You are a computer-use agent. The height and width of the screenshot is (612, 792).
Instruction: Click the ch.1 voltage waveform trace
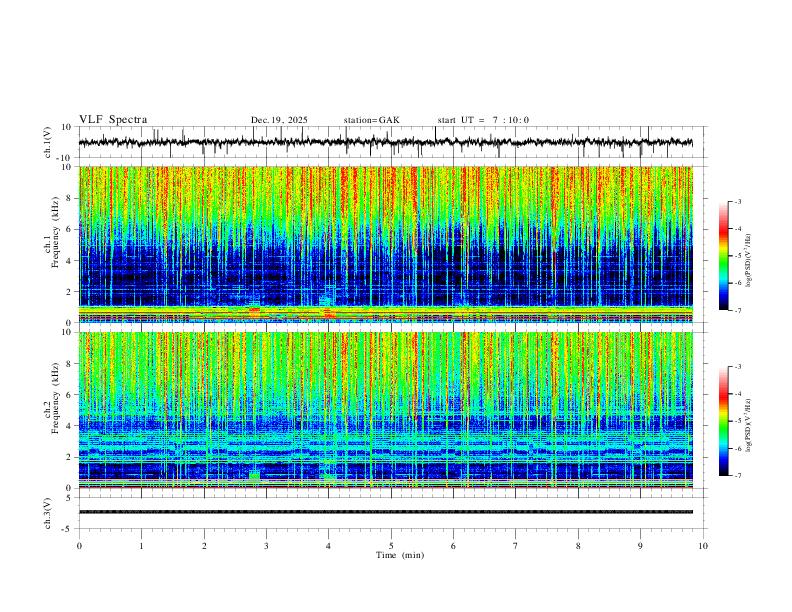(x=385, y=142)
